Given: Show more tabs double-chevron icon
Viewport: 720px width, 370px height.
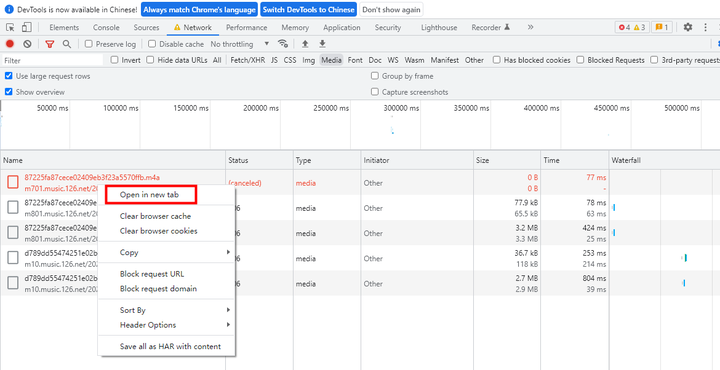Looking at the screenshot, I should pyautogui.click(x=530, y=28).
